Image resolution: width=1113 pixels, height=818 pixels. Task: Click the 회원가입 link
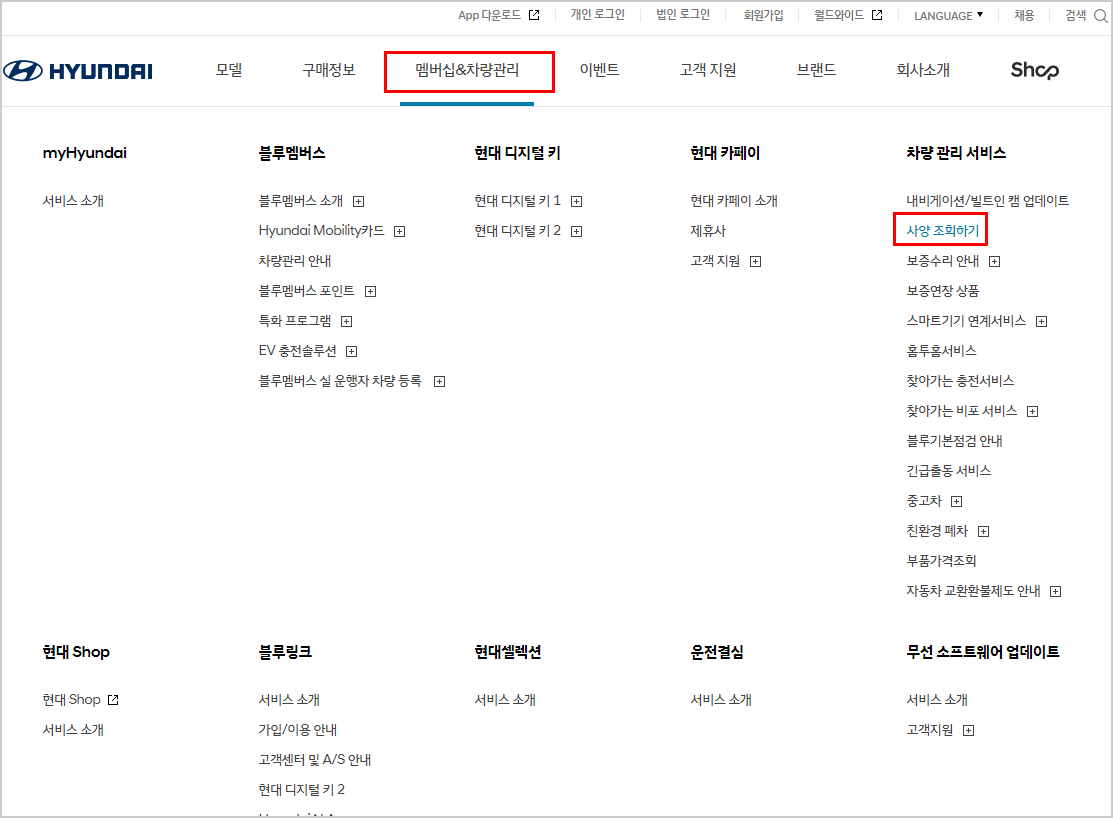[764, 15]
